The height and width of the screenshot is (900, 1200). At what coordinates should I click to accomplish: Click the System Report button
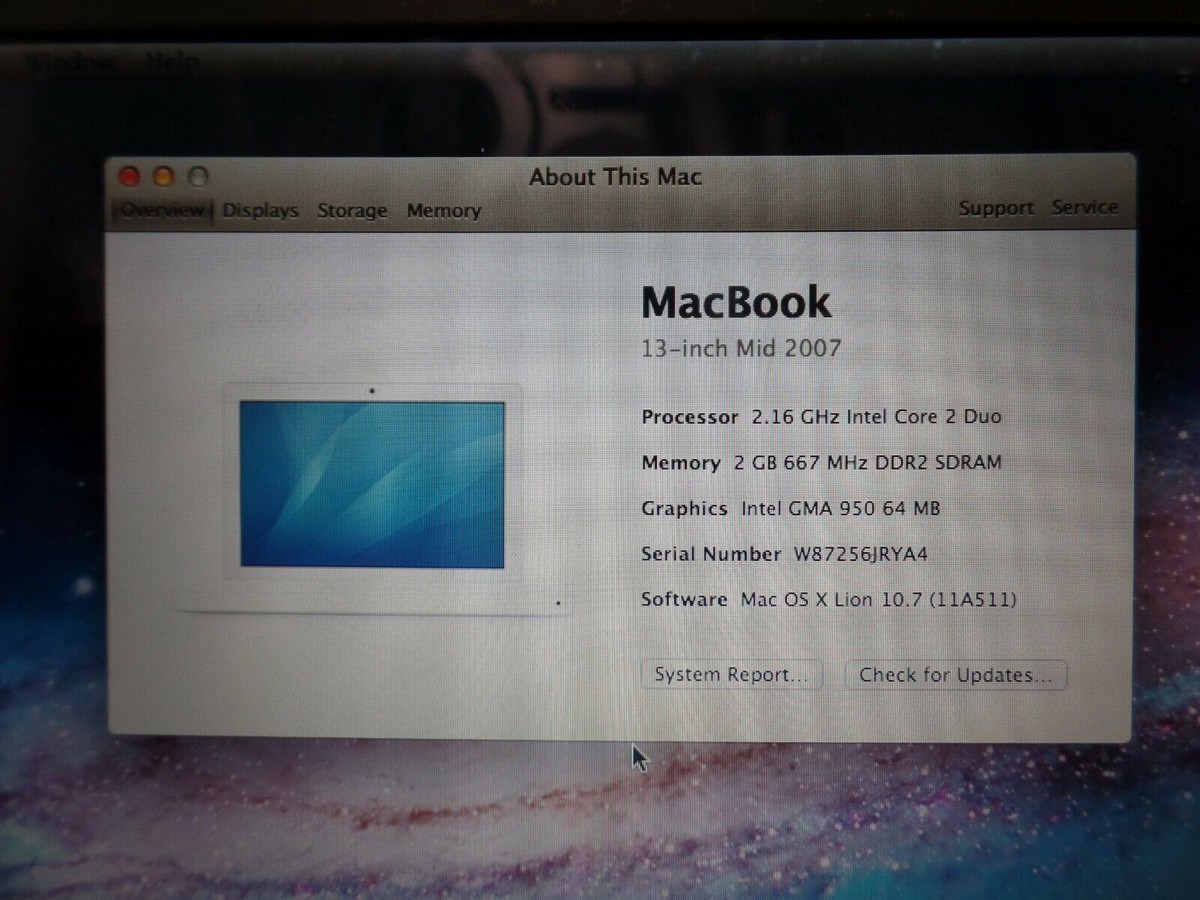click(x=731, y=675)
